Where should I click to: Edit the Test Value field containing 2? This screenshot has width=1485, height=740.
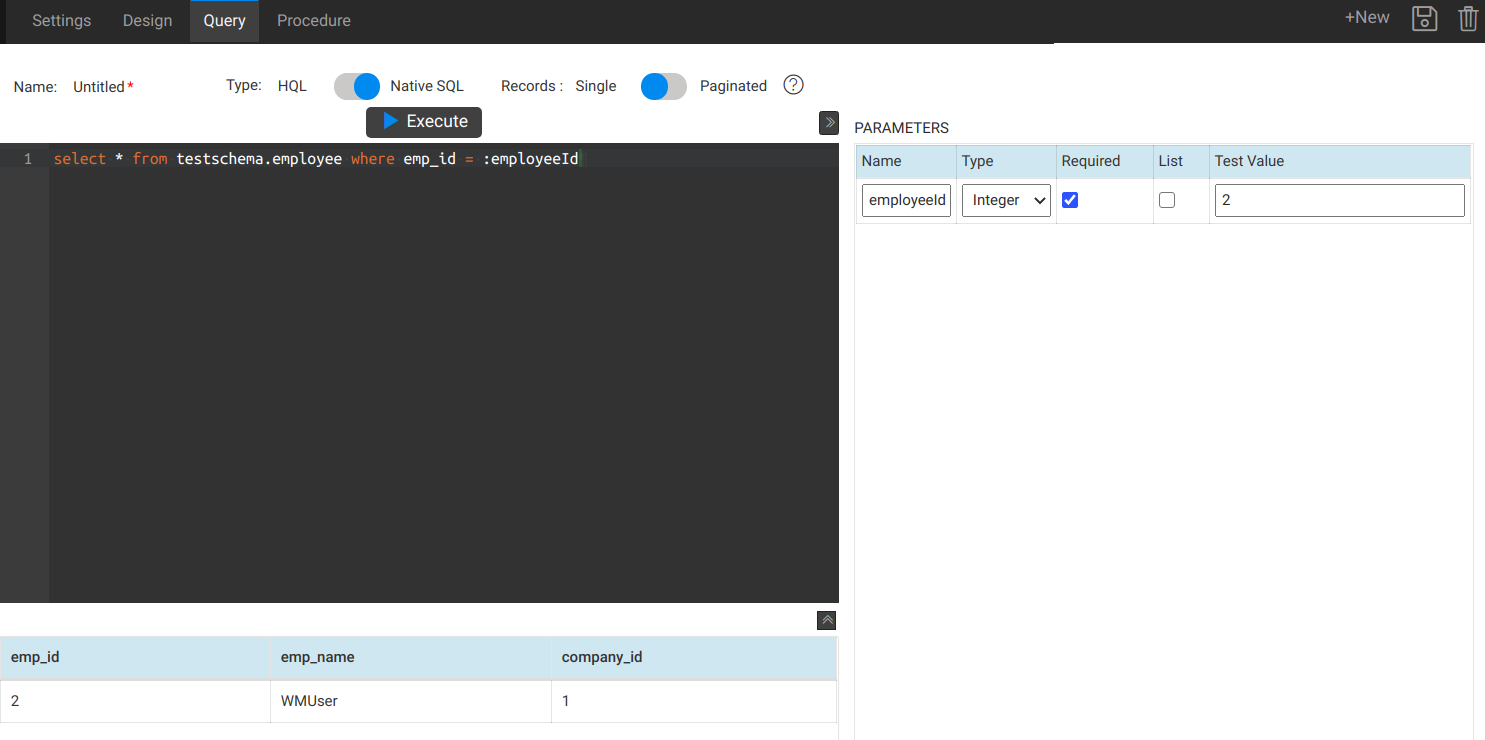(x=1339, y=200)
